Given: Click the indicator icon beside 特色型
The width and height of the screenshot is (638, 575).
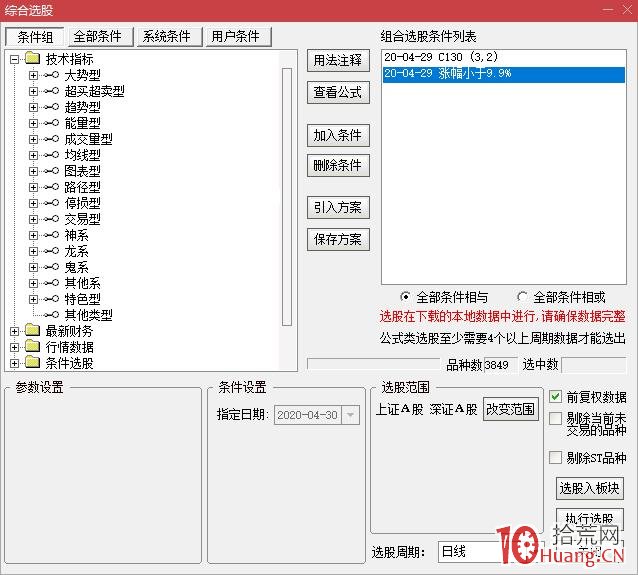Looking at the screenshot, I should (x=52, y=299).
